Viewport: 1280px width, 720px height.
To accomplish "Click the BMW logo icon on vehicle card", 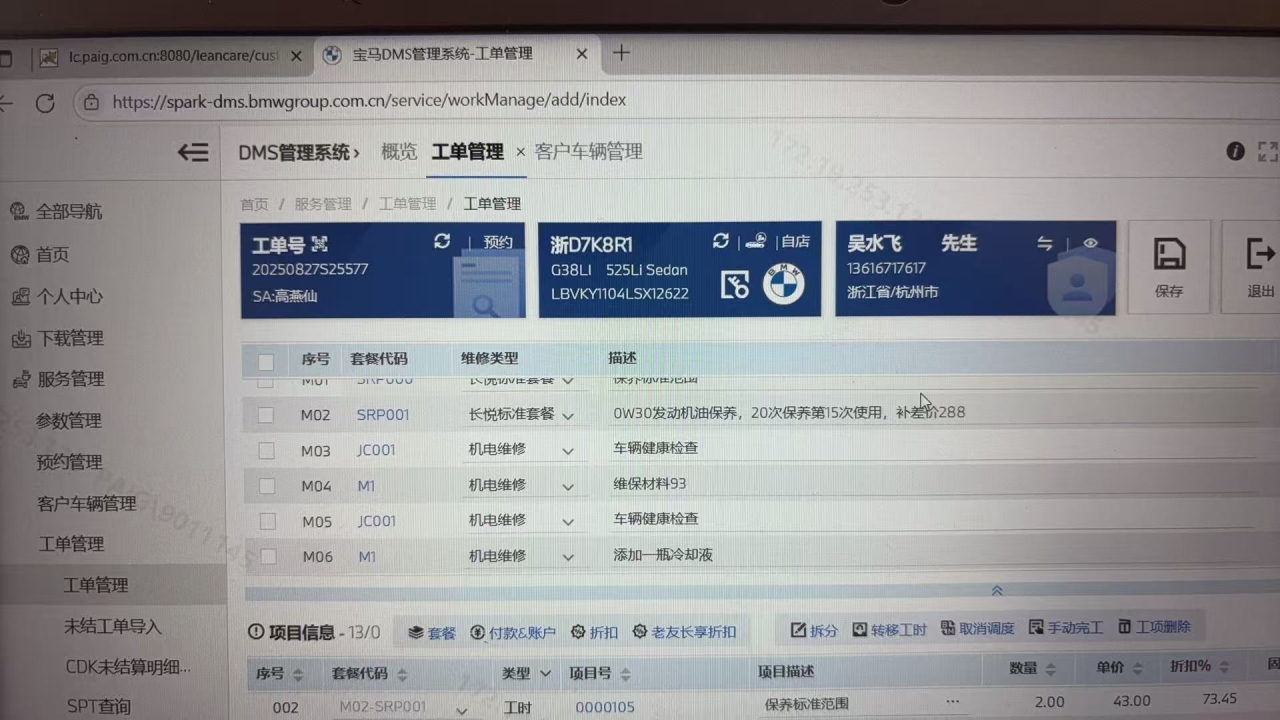I will coord(783,285).
